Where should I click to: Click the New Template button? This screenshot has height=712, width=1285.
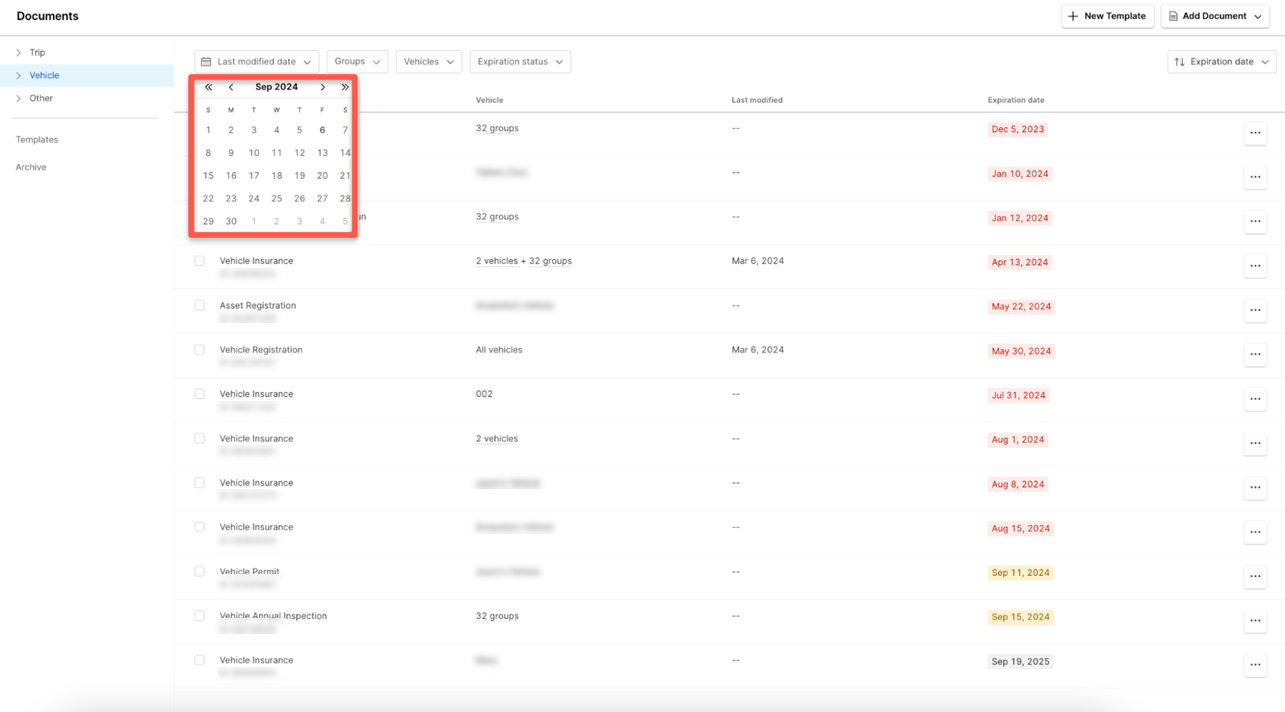(1108, 16)
